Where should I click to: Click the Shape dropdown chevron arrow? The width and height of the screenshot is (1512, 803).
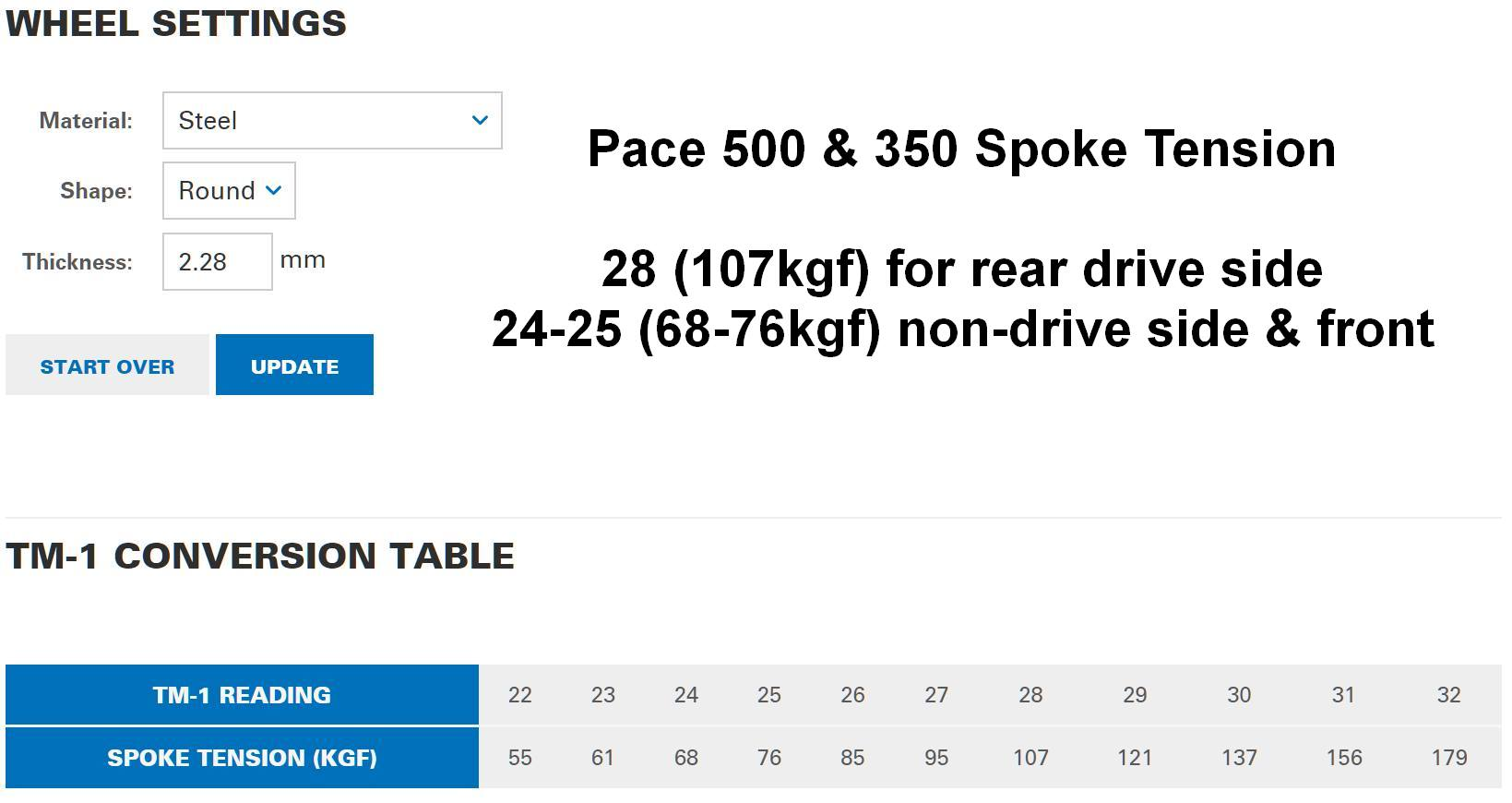[273, 190]
